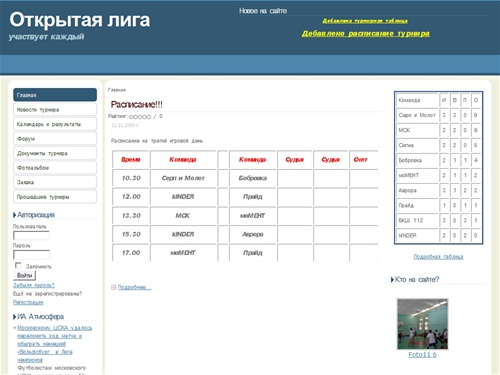Open the Регистрация link
Screen dimensions: 500x375
click(x=28, y=302)
